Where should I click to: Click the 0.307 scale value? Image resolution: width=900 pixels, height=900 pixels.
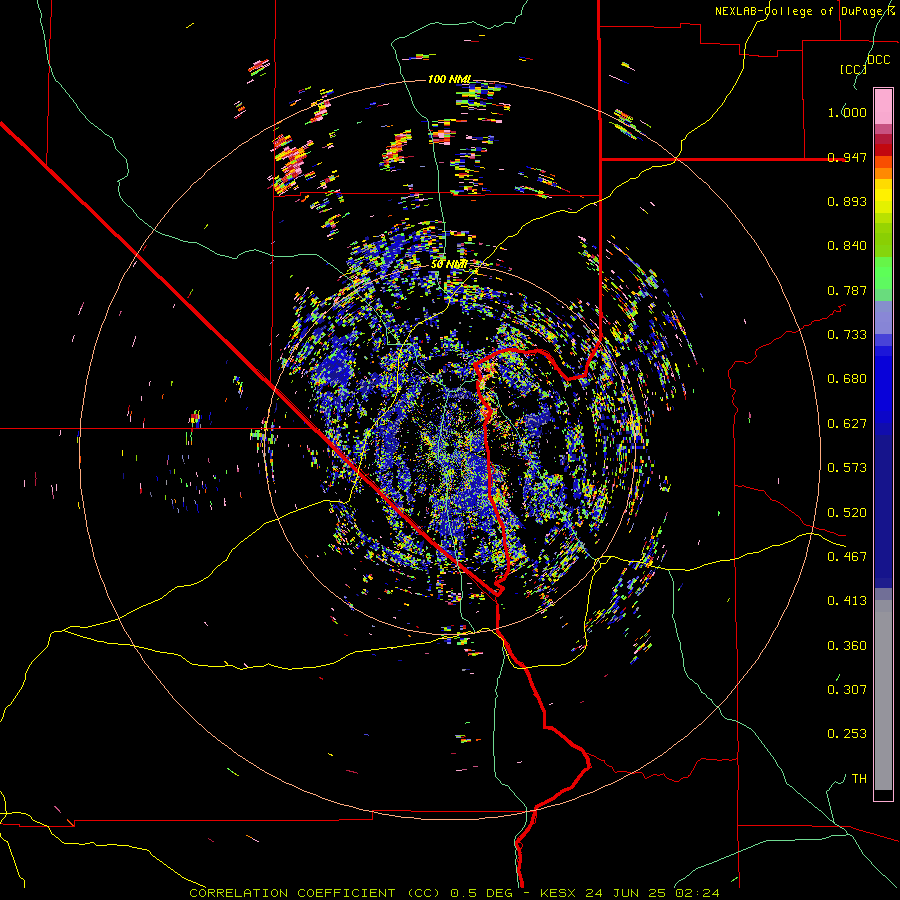click(847, 690)
